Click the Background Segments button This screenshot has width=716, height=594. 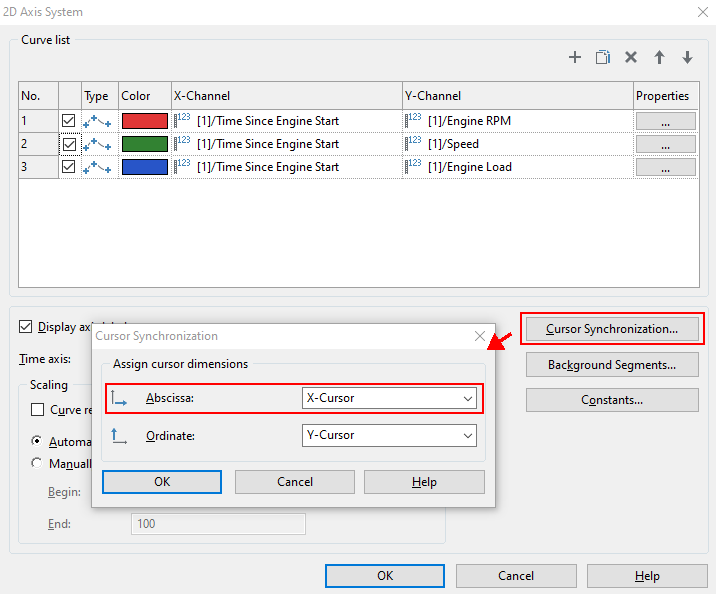(611, 365)
